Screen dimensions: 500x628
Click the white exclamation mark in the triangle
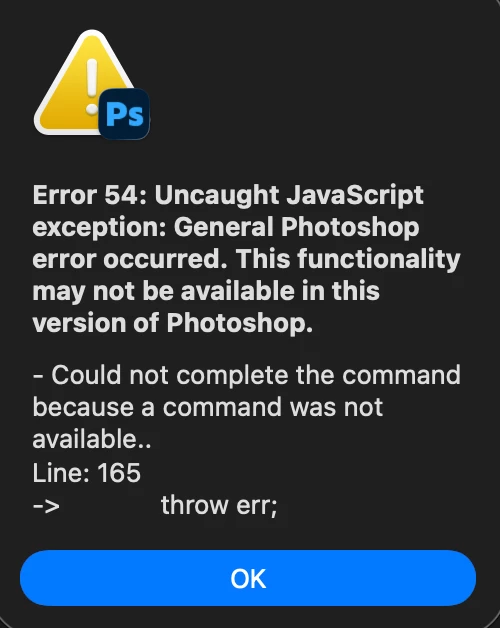tap(92, 86)
